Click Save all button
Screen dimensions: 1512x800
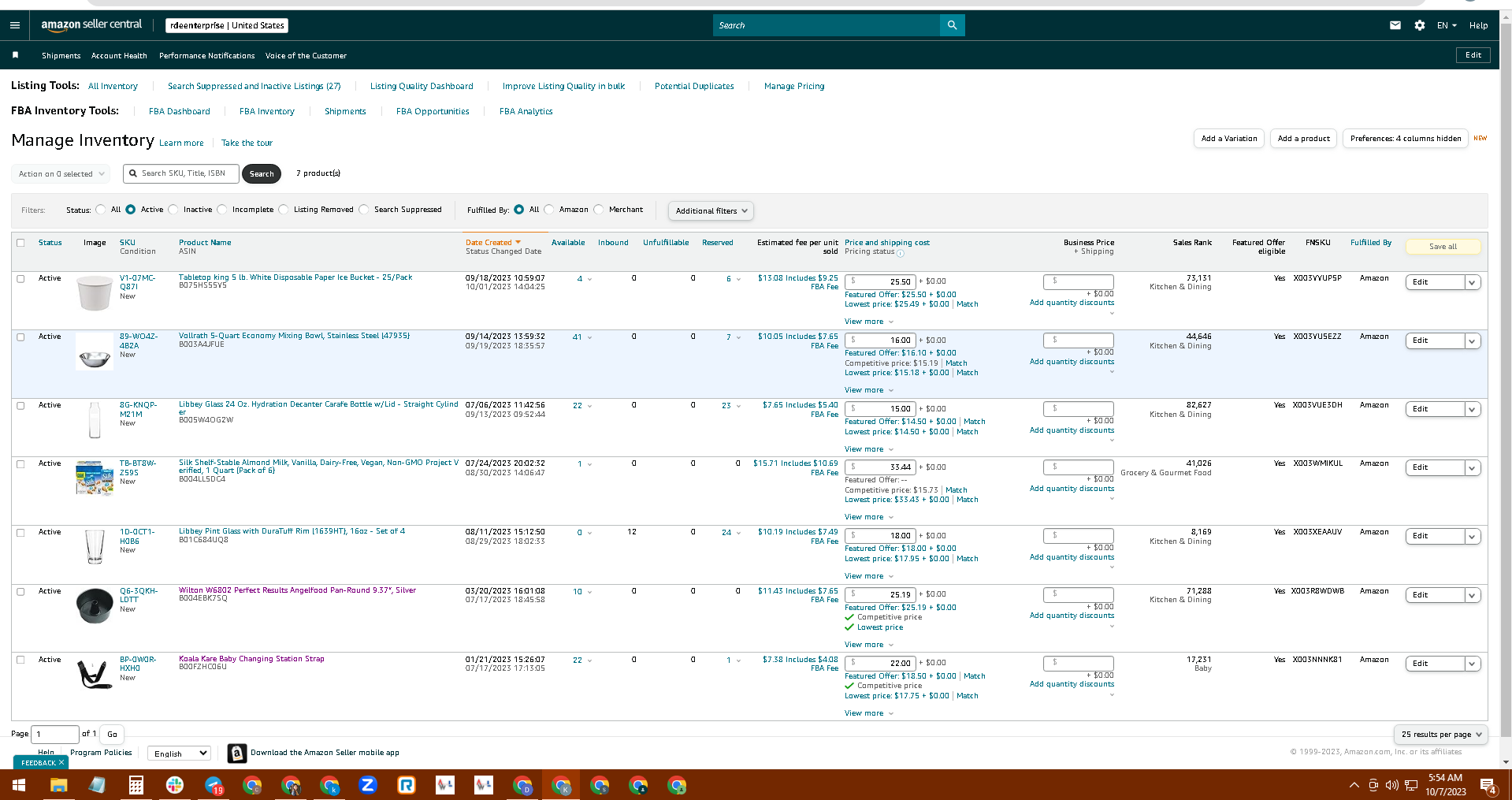tap(1443, 247)
